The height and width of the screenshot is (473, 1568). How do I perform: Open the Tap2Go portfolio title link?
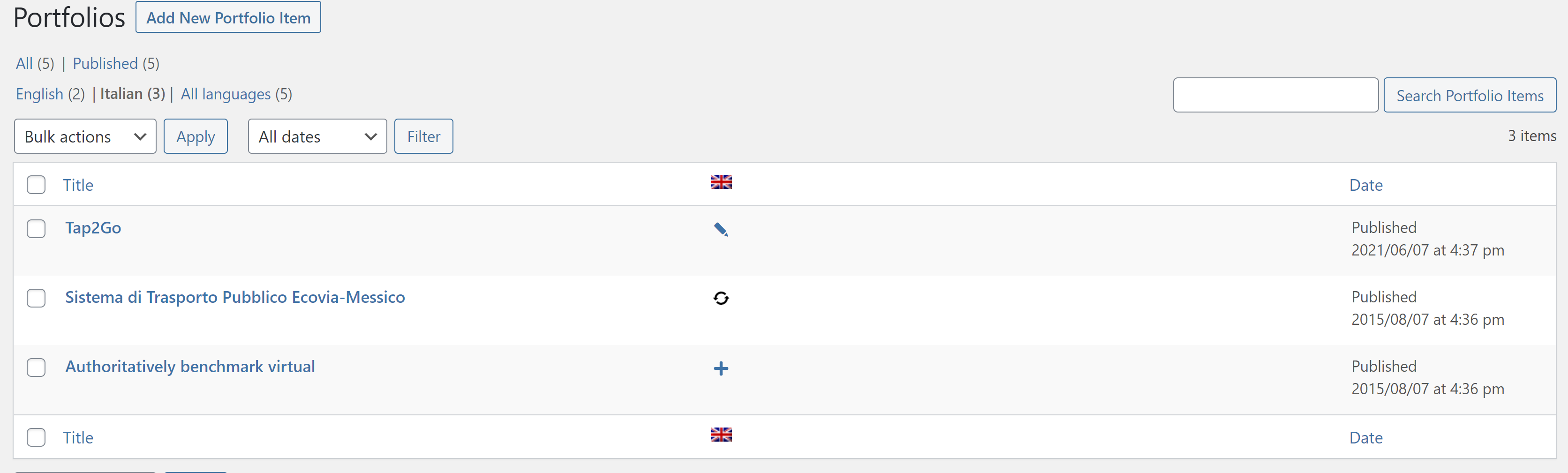click(93, 228)
